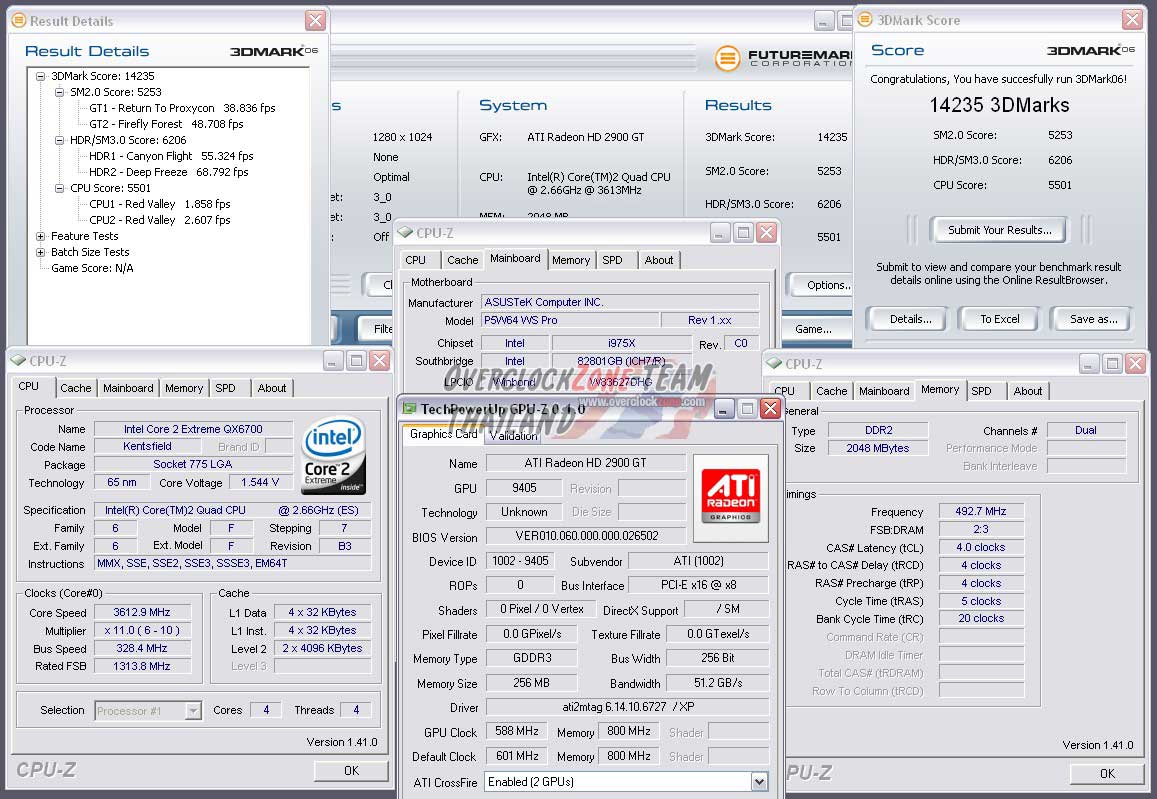Minimize the left CPU-Z window

click(334, 361)
